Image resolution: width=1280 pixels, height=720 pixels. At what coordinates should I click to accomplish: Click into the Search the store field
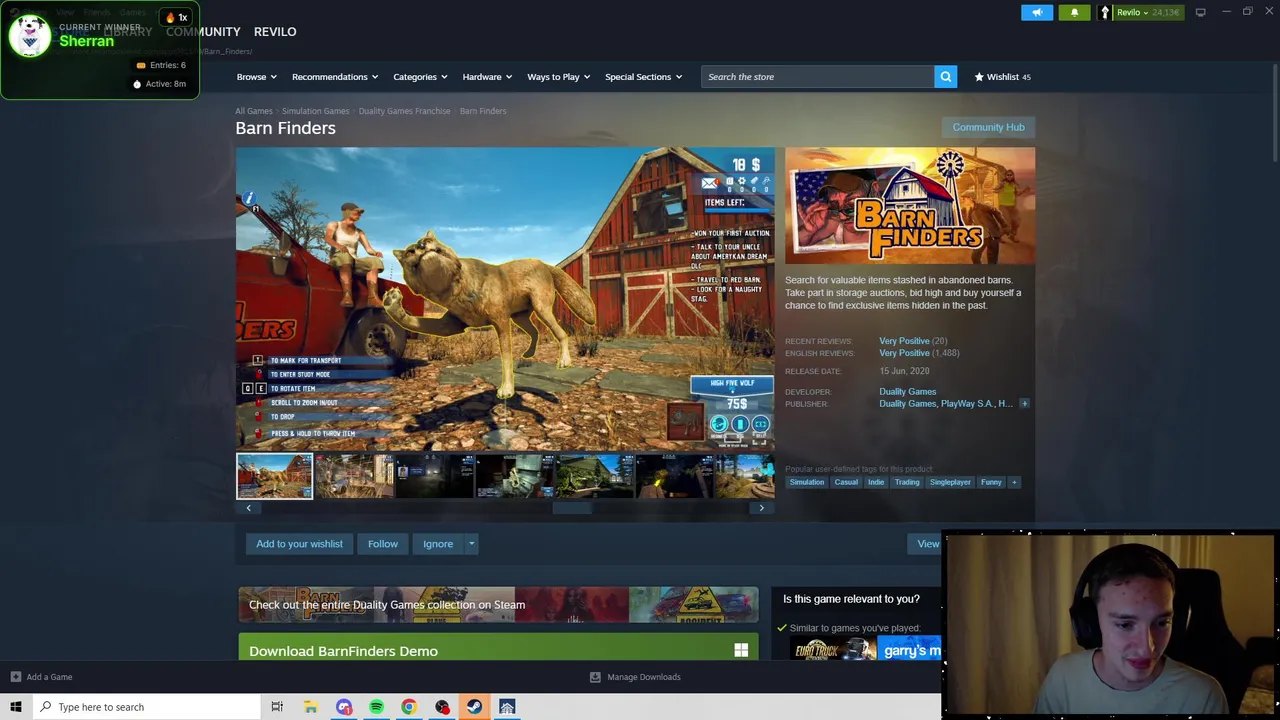coord(818,77)
